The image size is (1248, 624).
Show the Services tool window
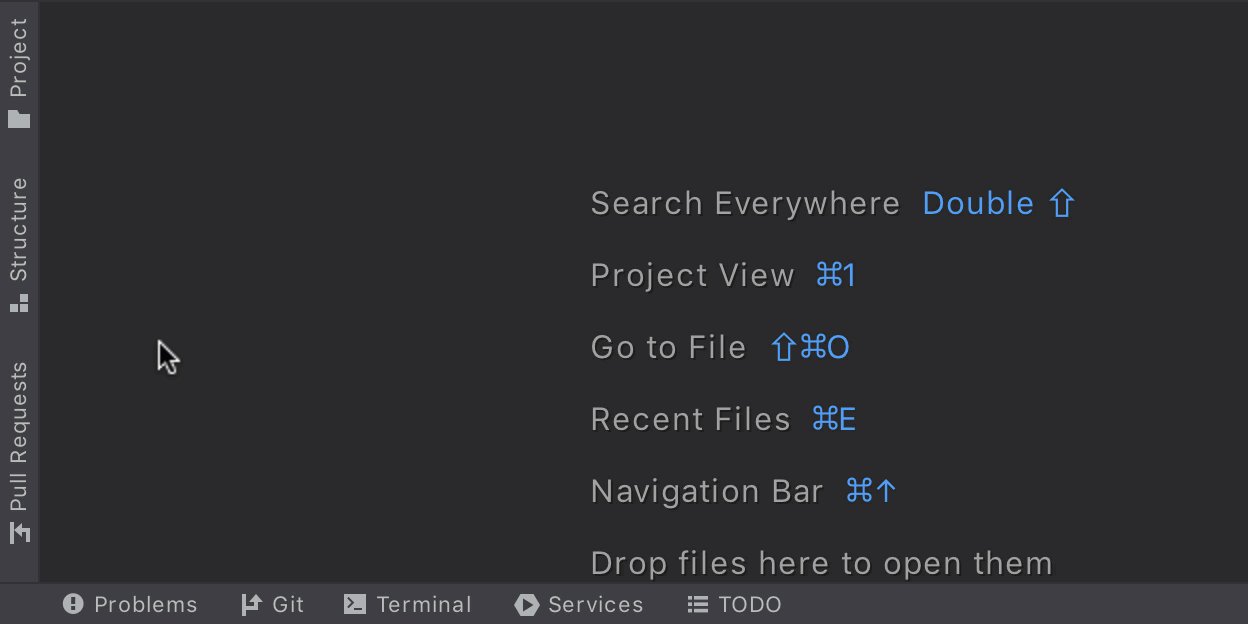596,604
